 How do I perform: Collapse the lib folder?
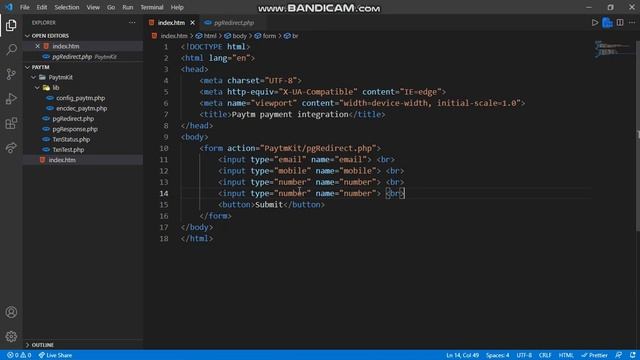[37, 88]
